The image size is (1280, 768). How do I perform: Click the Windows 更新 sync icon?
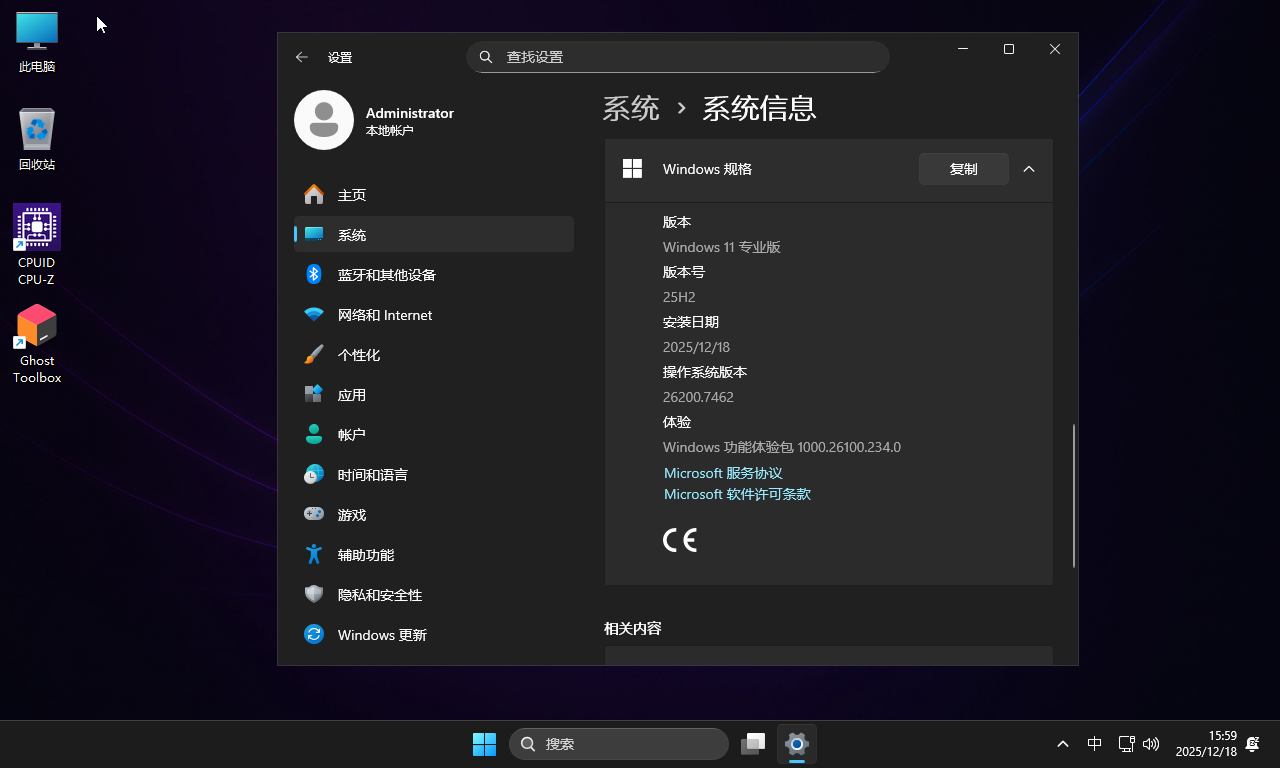click(314, 635)
